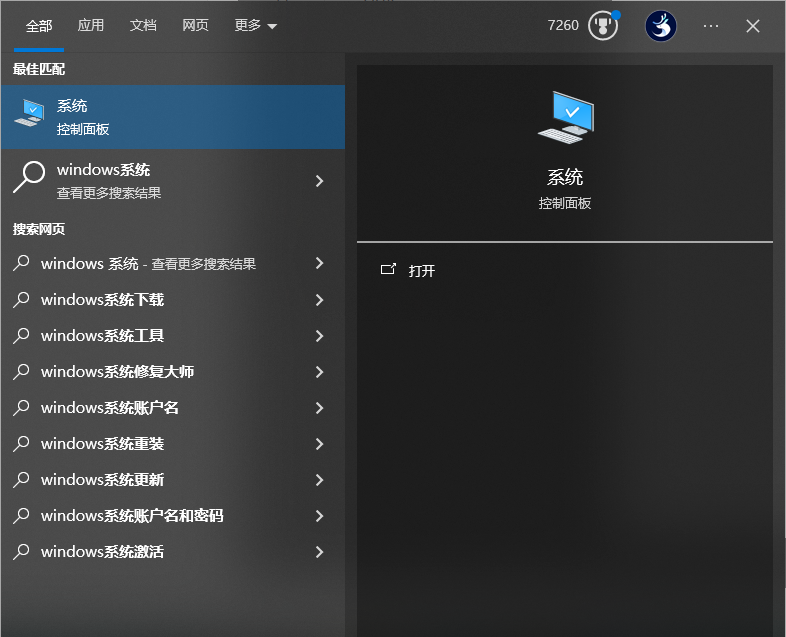The width and height of the screenshot is (786, 637).
Task: Select the 全部 tab
Action: point(39,26)
